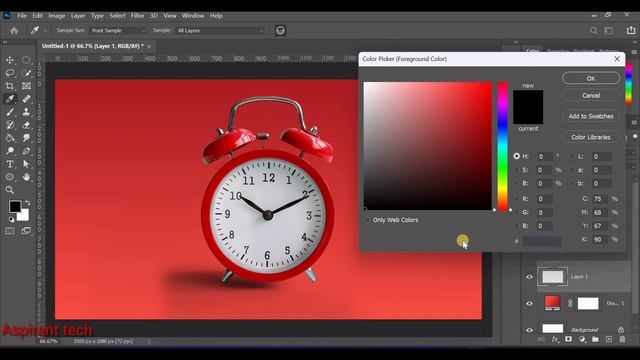Image resolution: width=640 pixels, height=360 pixels.
Task: Select the Healing Brush tool
Action: click(26, 99)
